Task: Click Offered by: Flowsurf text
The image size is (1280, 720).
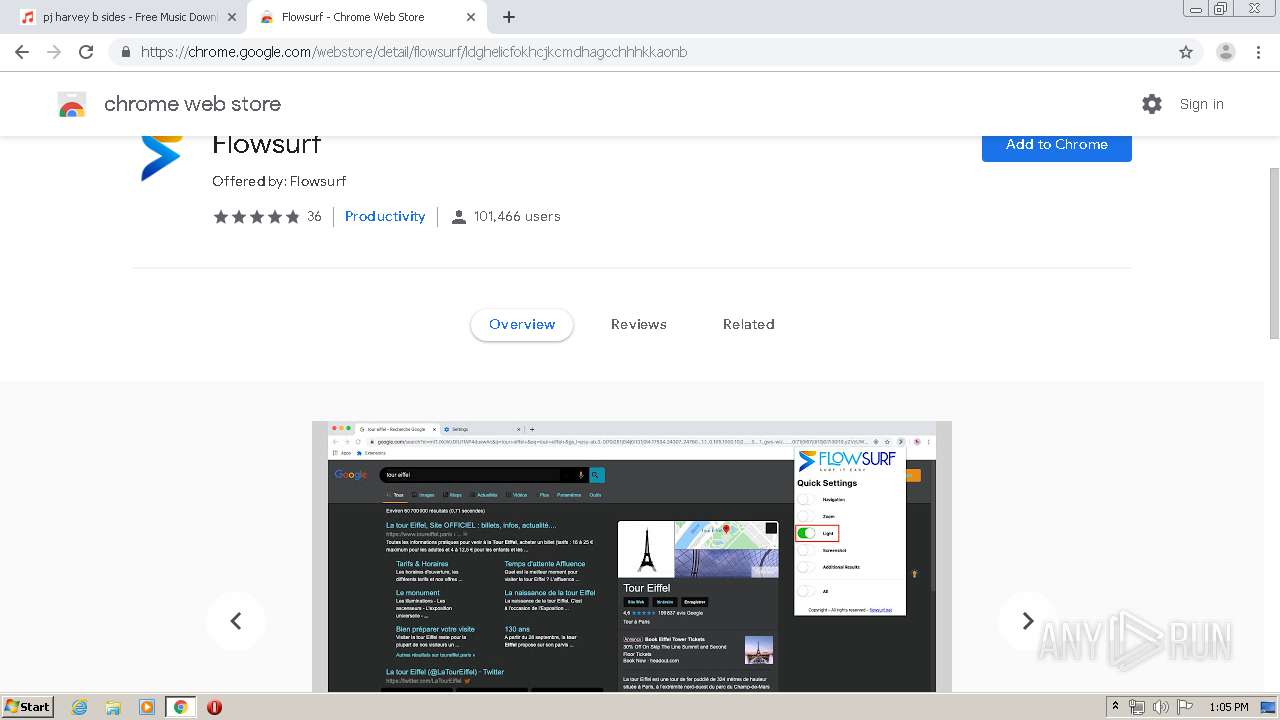Action: tap(279, 181)
